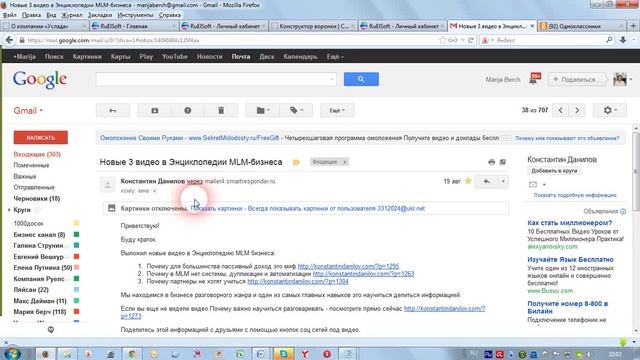
Task: Open the ad 'Как стать миллионером?'
Action: (569, 223)
